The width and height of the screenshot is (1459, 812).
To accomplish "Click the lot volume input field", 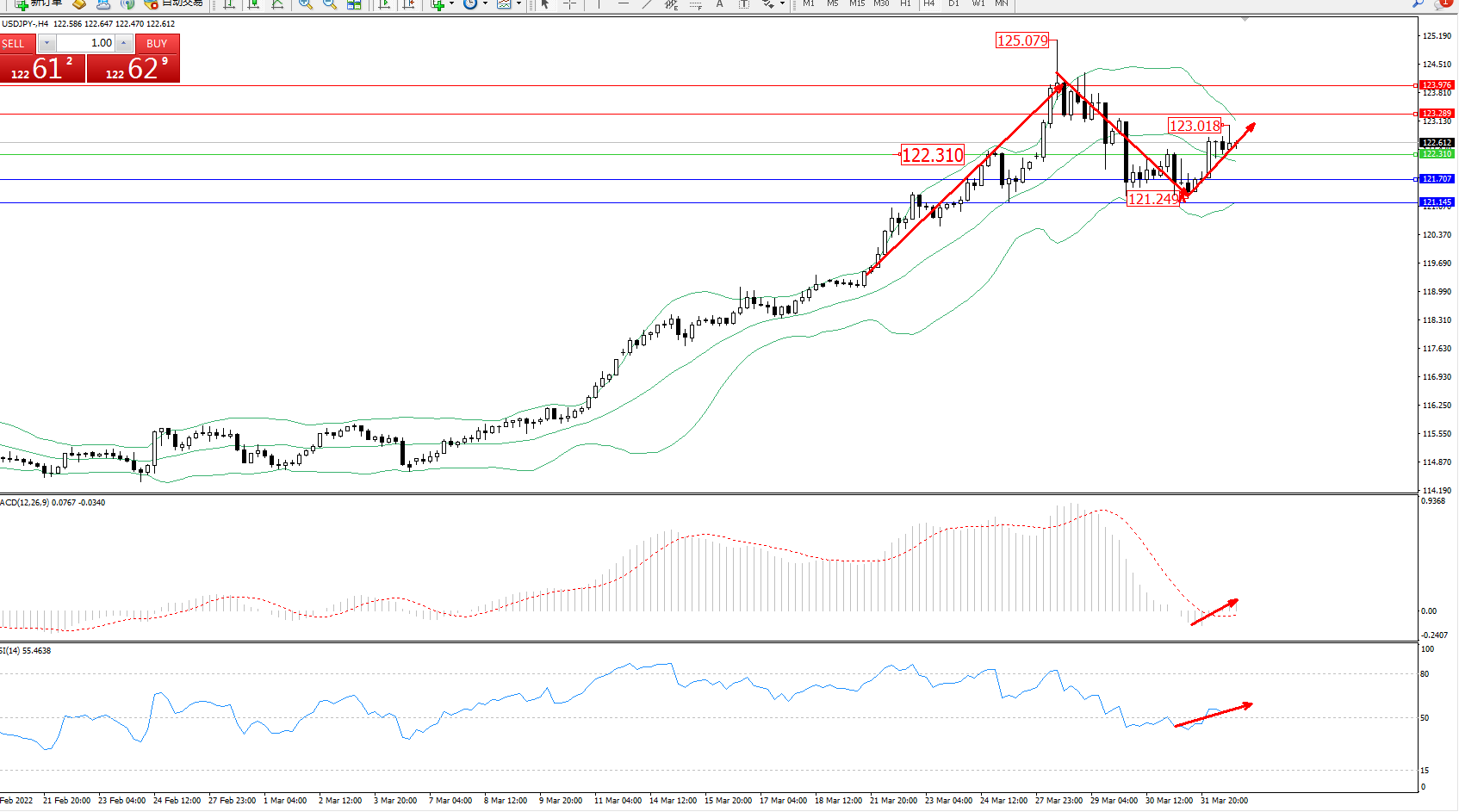I will coord(86,43).
